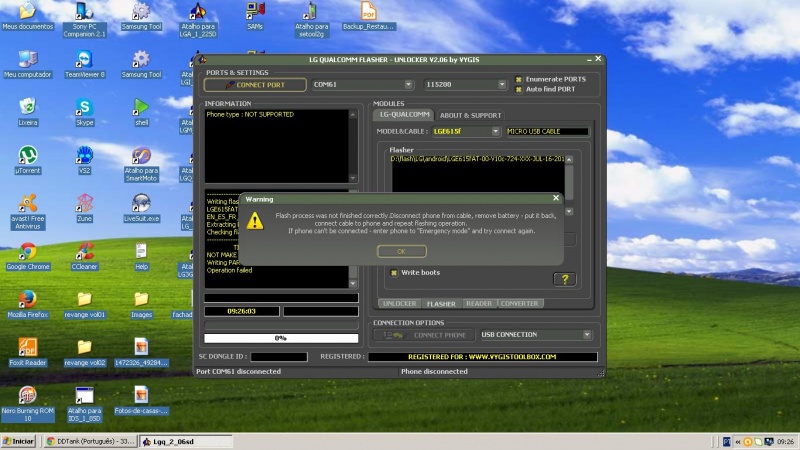Launch CCleaner from desktop
The image size is (800, 450).
[84, 256]
